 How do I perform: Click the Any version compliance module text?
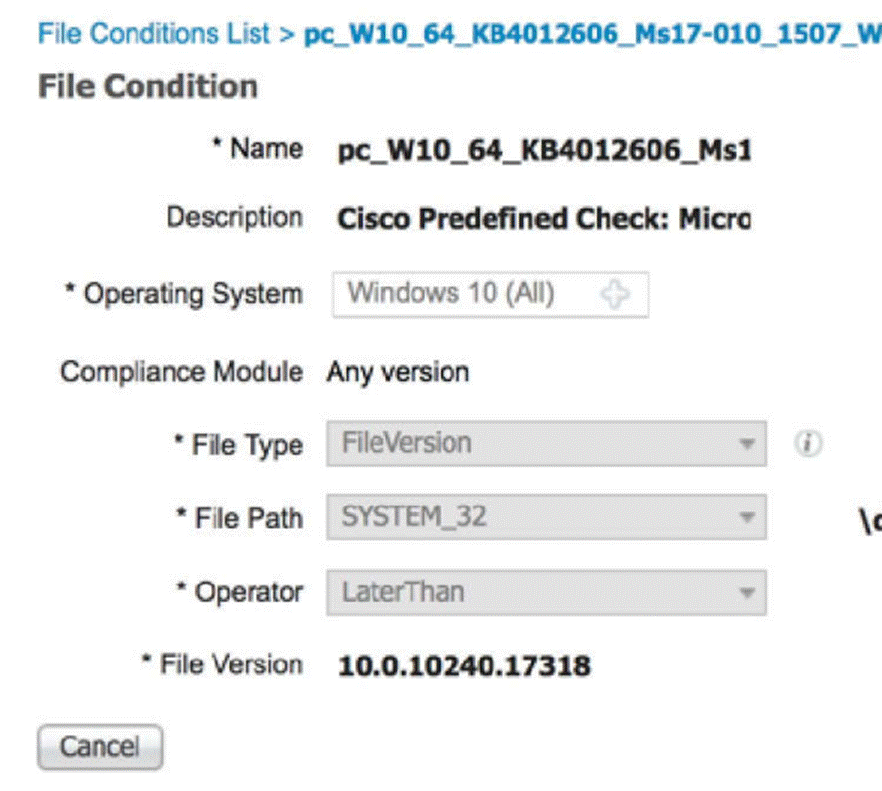(398, 373)
